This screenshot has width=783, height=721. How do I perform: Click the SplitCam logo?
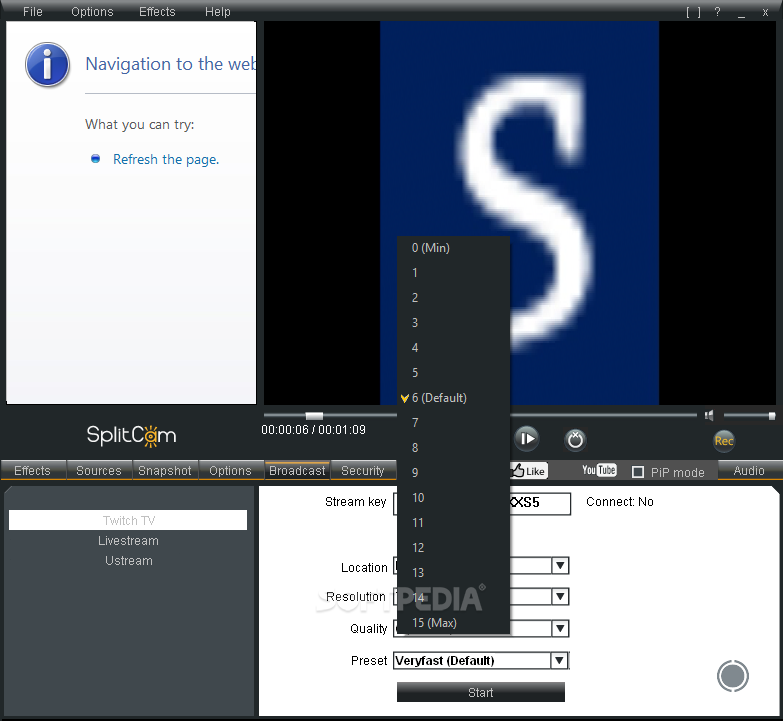[x=131, y=435]
